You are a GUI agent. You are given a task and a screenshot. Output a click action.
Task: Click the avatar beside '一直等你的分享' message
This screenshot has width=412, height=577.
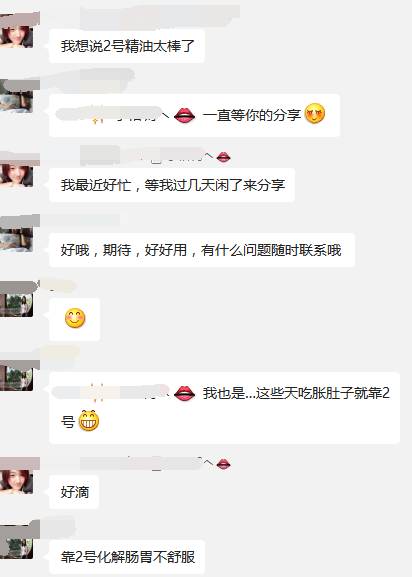click(18, 96)
